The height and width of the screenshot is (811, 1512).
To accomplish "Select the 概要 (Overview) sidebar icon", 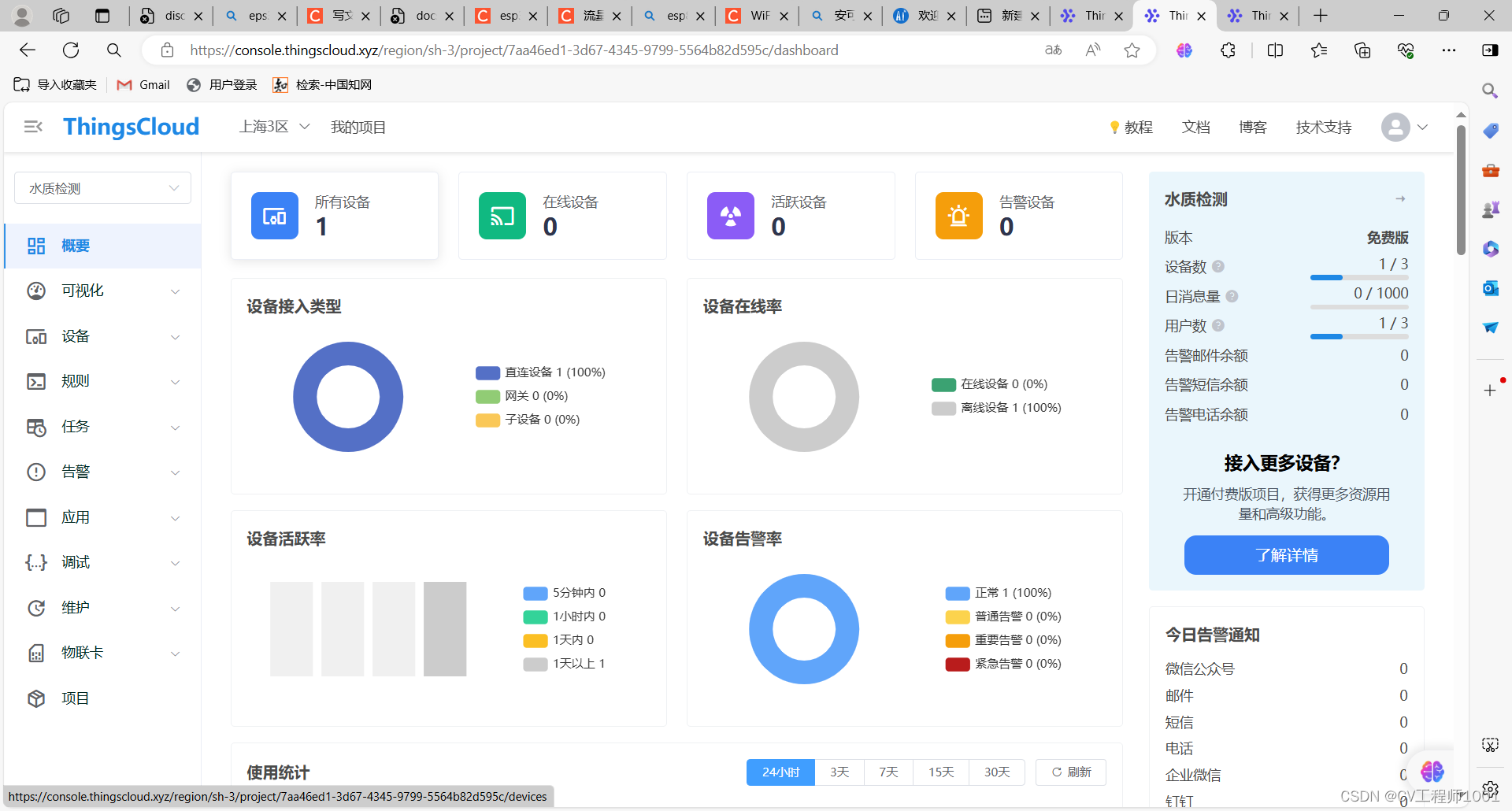I will click(35, 246).
